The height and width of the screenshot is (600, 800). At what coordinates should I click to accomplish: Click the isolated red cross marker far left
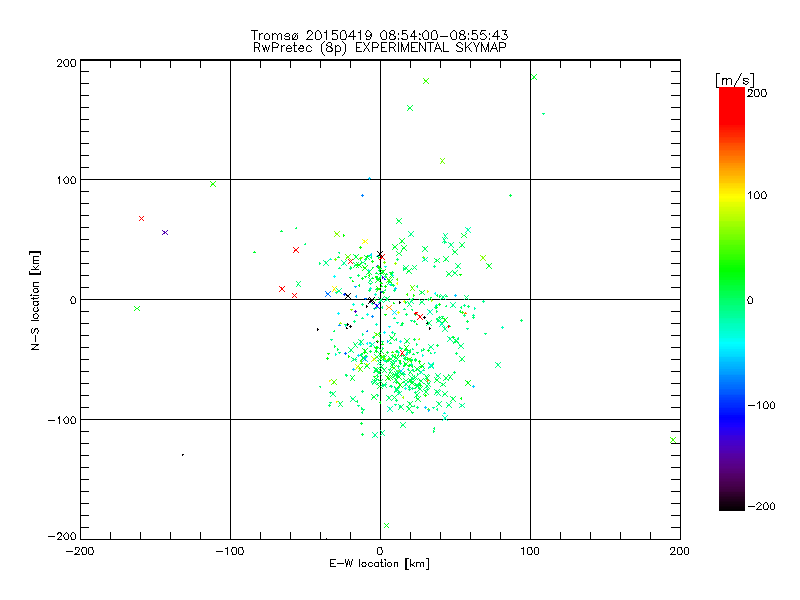tap(142, 218)
